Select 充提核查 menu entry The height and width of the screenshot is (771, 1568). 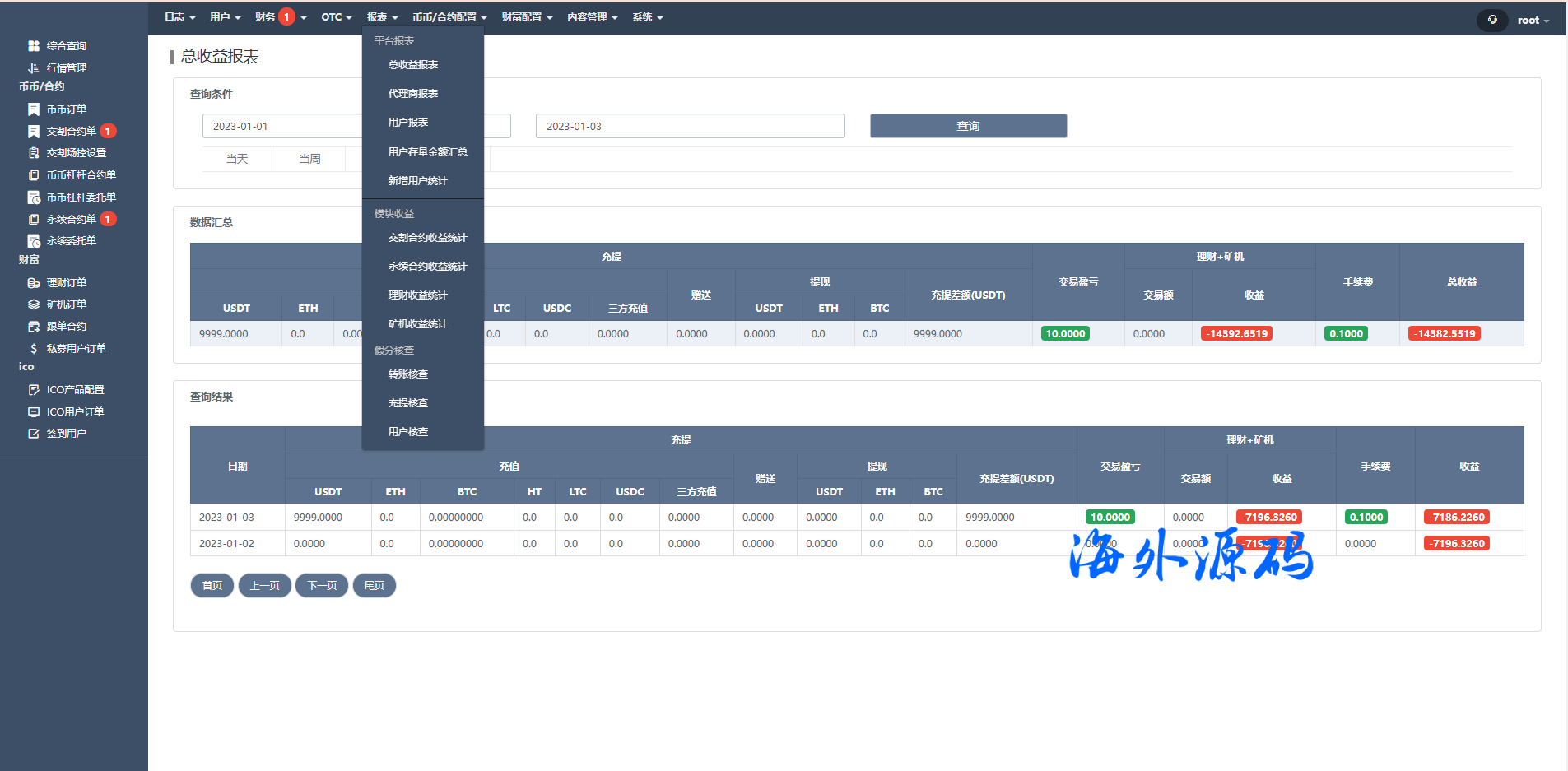pos(408,403)
